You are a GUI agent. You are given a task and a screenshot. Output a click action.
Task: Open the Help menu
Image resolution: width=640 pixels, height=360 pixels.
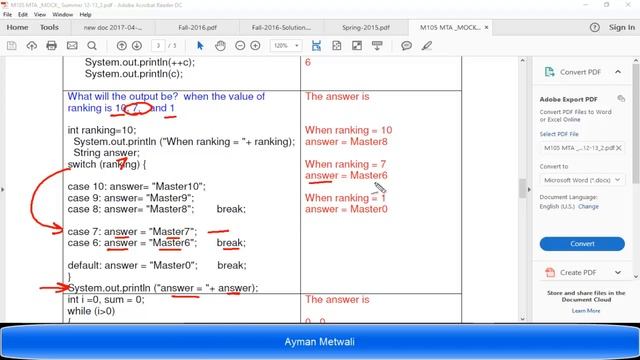(85, 14)
